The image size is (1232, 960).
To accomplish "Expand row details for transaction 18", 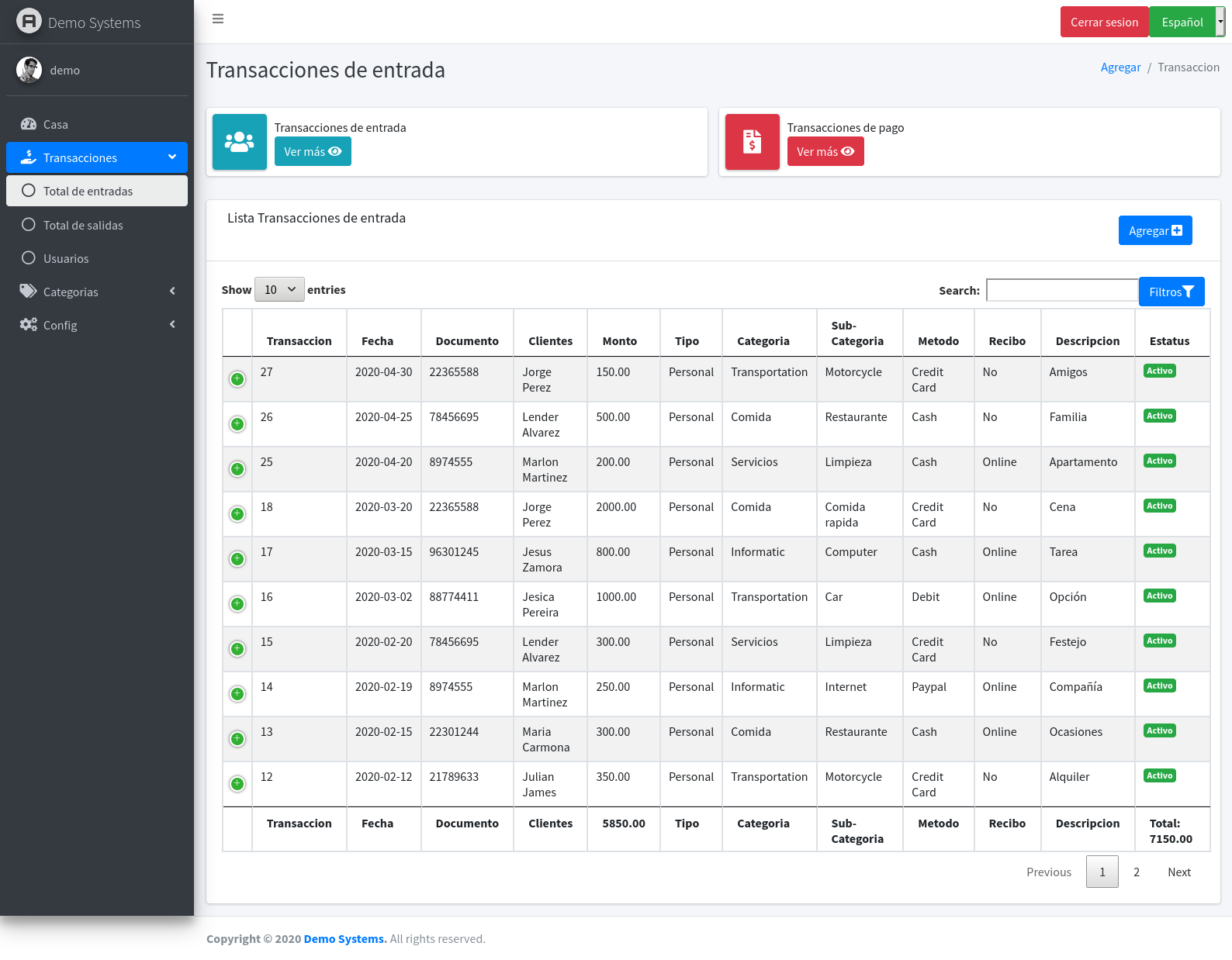I will 237,514.
